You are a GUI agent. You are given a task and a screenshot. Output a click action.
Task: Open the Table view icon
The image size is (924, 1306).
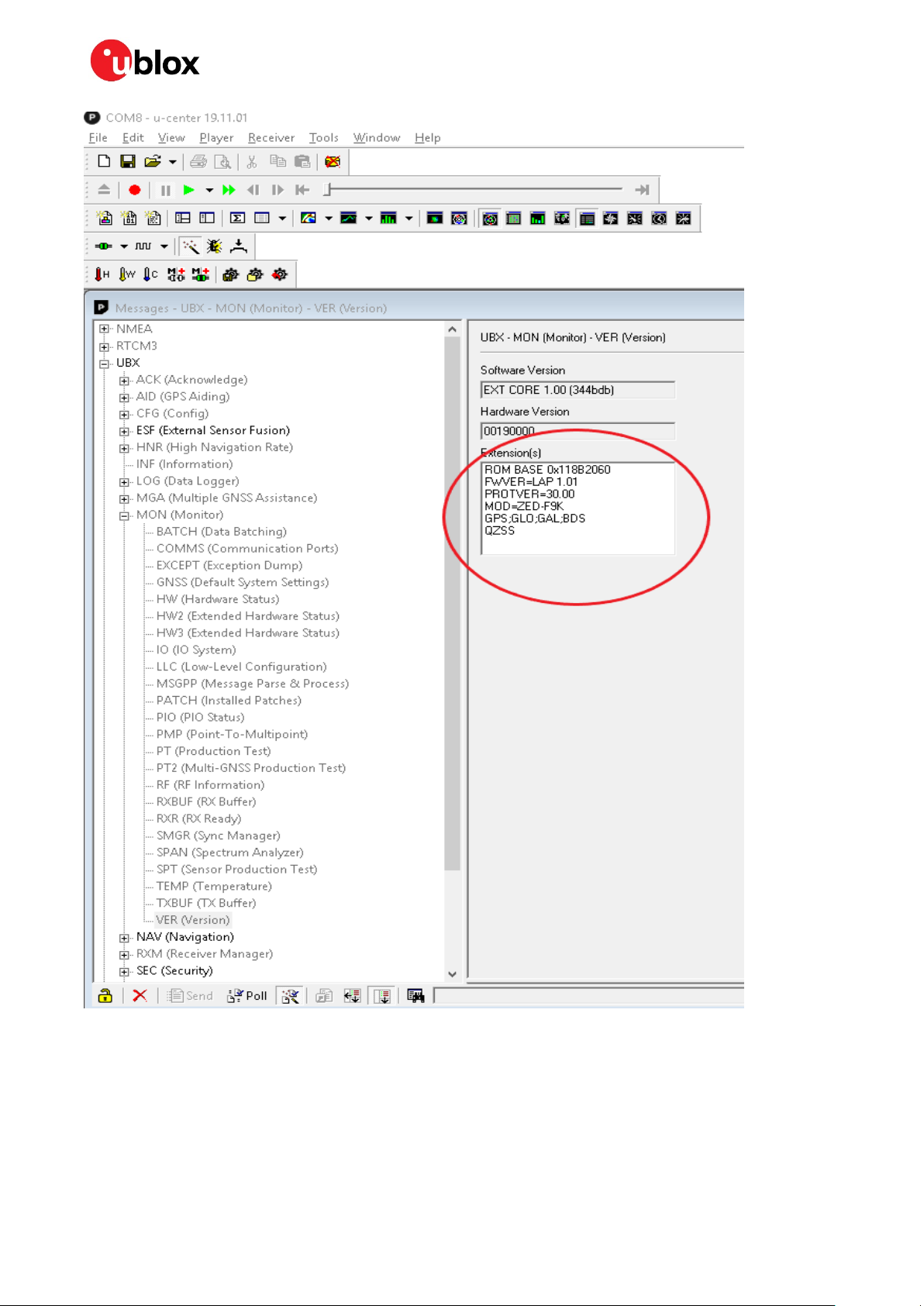pos(263,219)
